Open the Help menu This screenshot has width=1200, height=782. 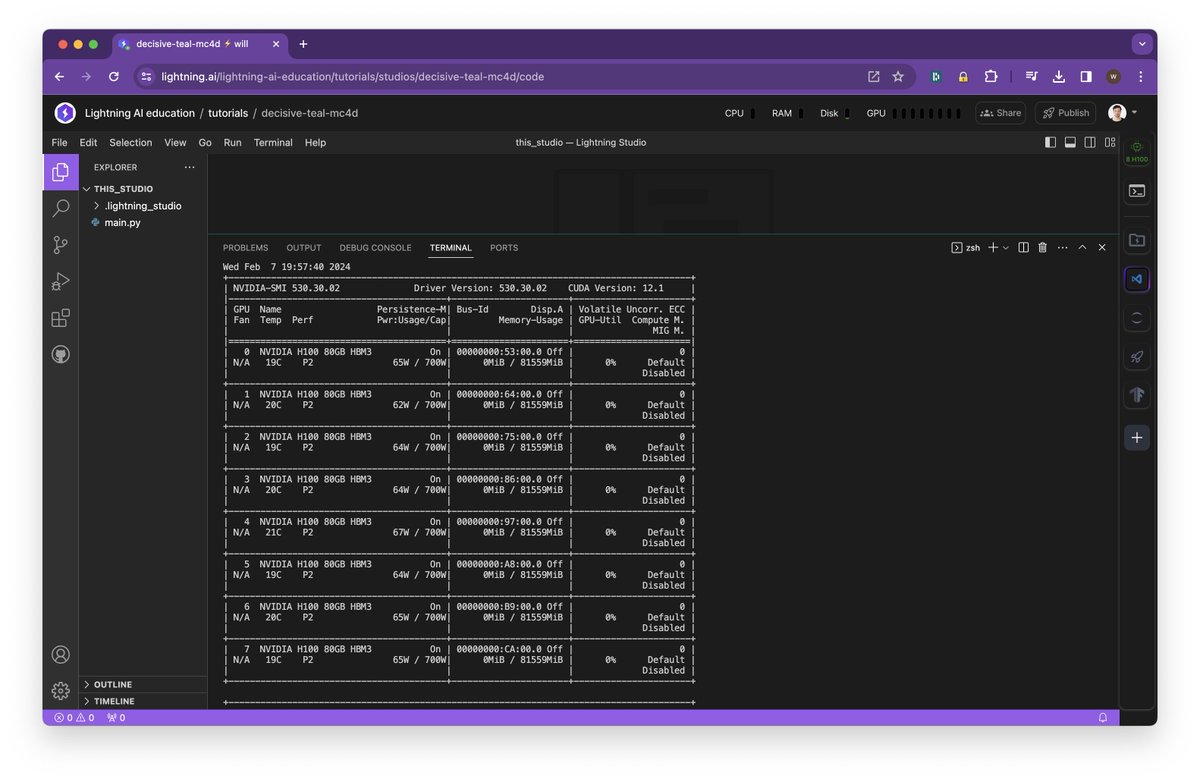(x=315, y=142)
